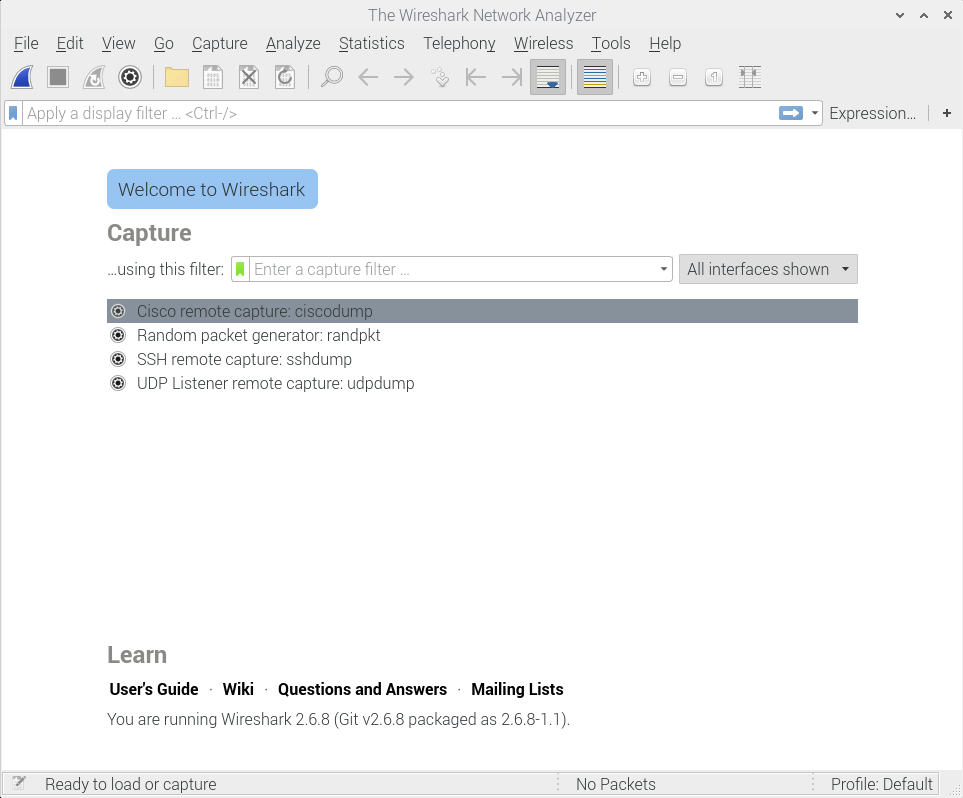The height and width of the screenshot is (798, 963).
Task: Go to specified packet icon
Action: click(440, 77)
